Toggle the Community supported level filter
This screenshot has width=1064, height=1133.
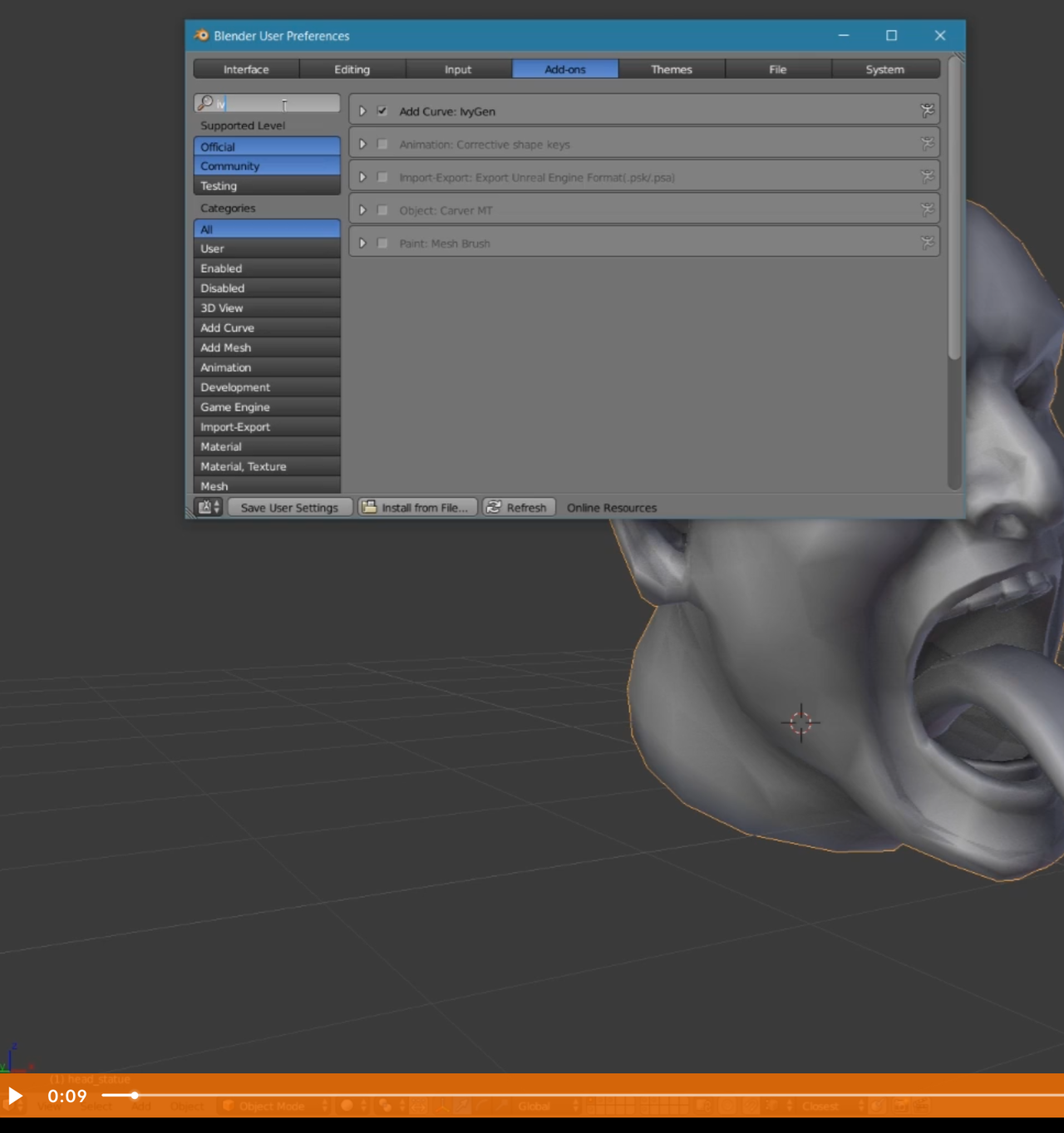pos(267,166)
